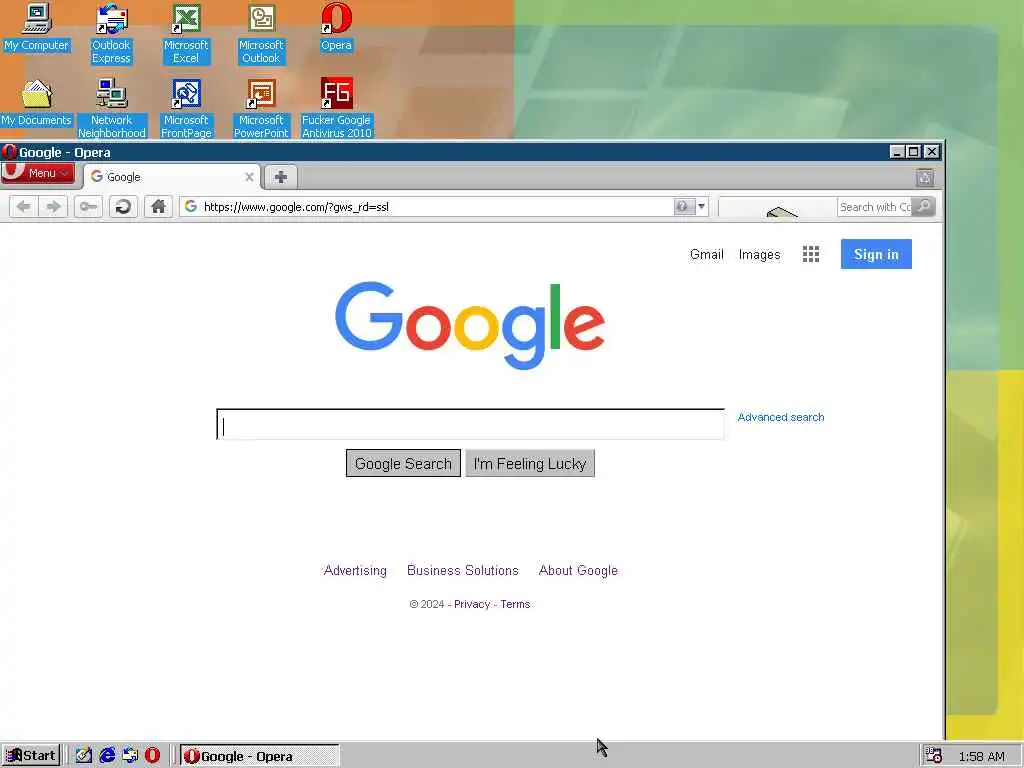1024x768 pixels.
Task: Open the About Google link
Action: 578,570
